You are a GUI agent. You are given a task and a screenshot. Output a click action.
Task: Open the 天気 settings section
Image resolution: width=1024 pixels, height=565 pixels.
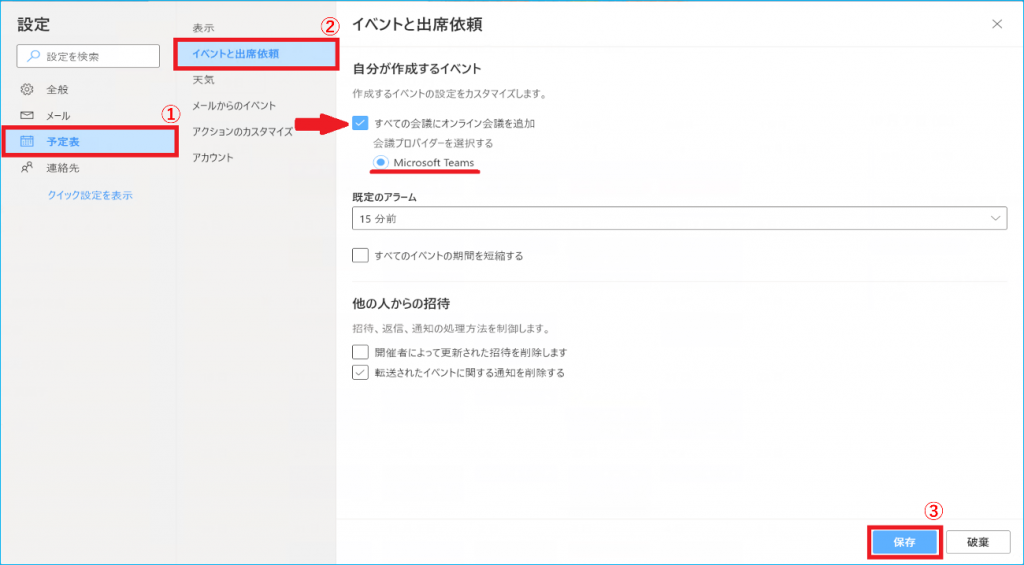coord(203,79)
